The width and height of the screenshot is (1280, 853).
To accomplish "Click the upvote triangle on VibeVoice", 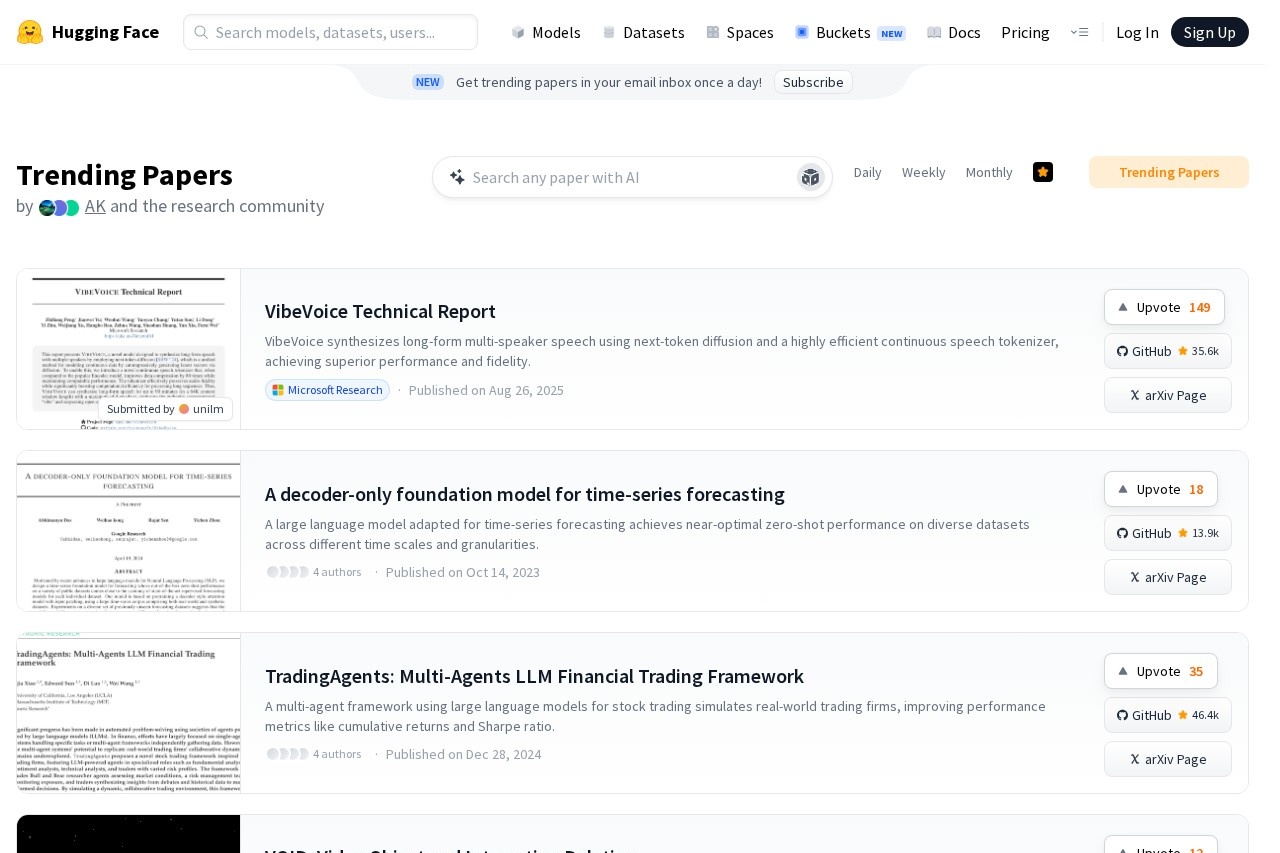I will click(x=1123, y=307).
